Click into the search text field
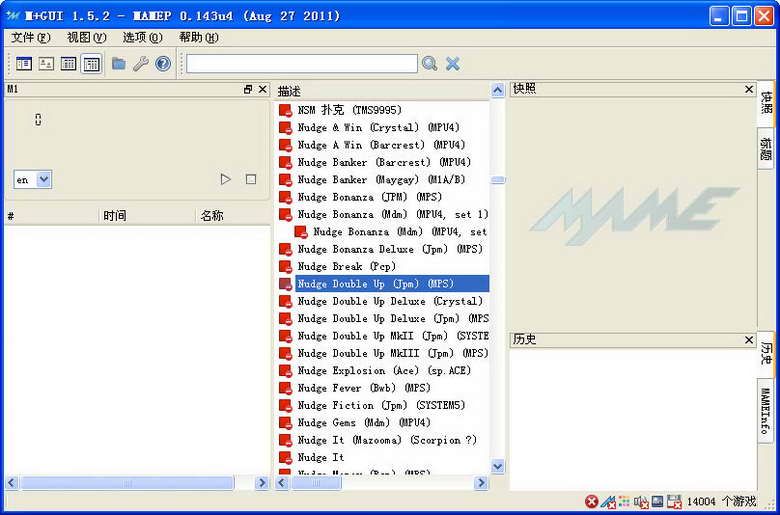Viewport: 780px width, 515px height. pos(301,64)
